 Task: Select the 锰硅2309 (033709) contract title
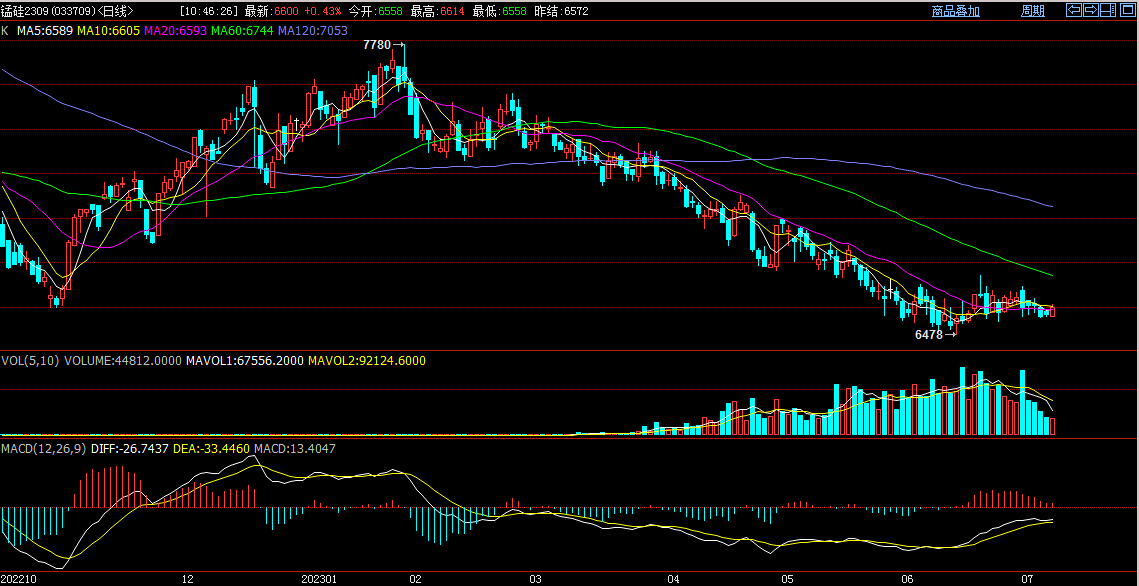pos(47,11)
